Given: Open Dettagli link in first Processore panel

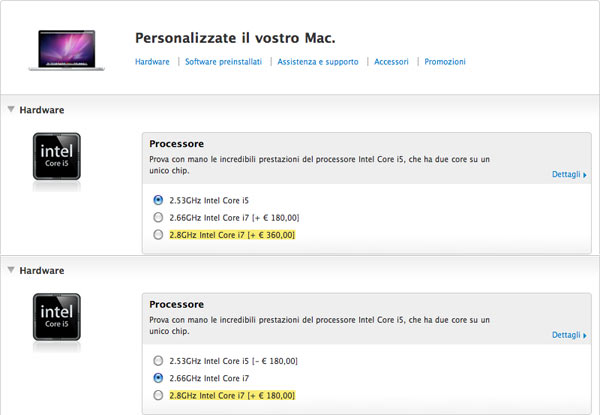Looking at the screenshot, I should [566, 174].
